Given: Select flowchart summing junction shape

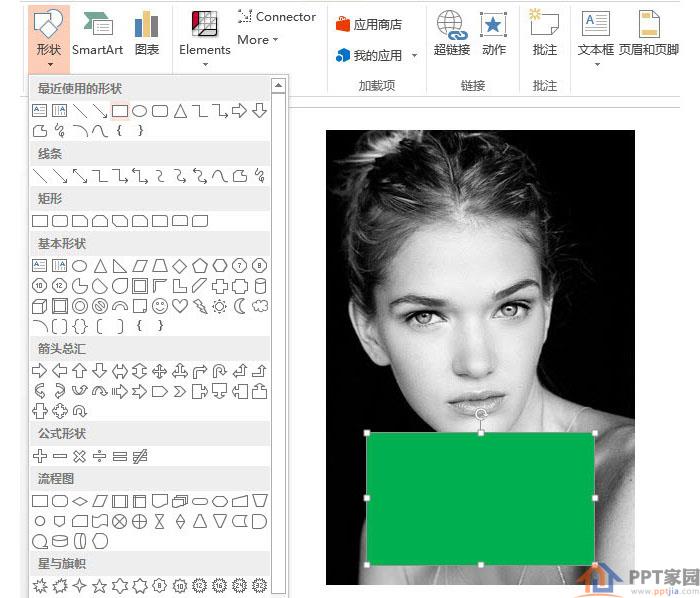Looking at the screenshot, I should (x=120, y=521).
